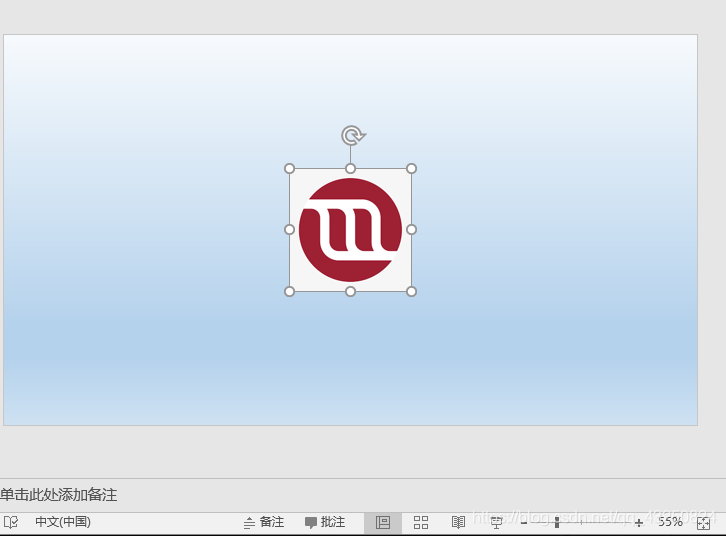Screen dimensions: 726x536
Task: Fit slide to current window
Action: pos(703,523)
